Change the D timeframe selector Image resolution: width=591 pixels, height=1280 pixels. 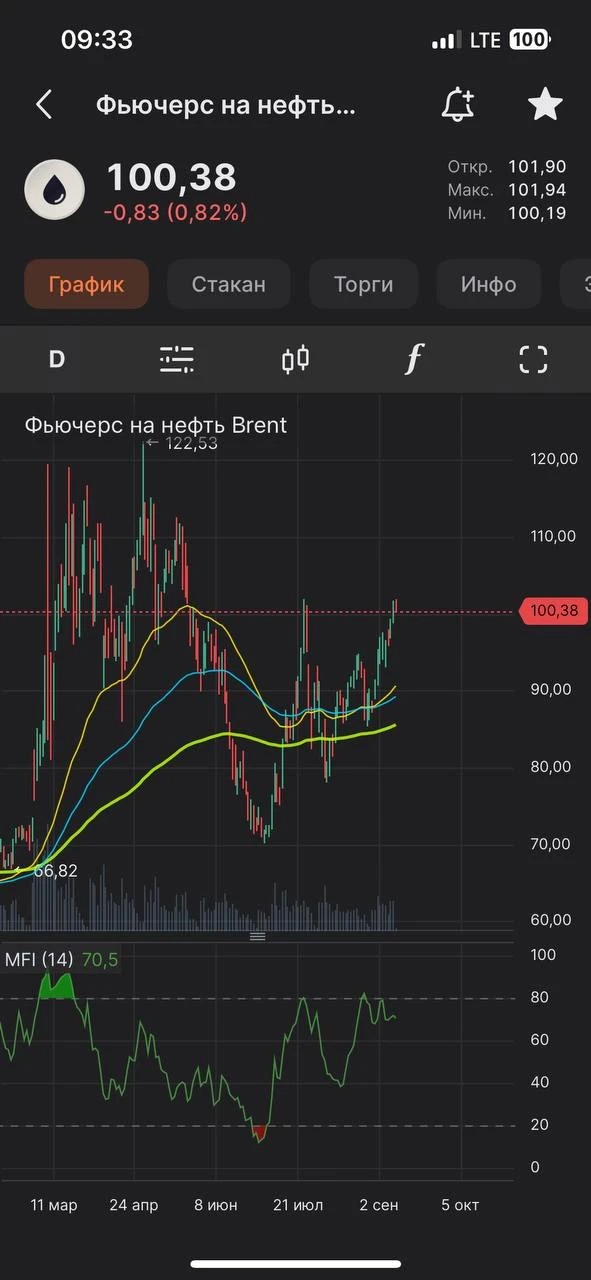coord(57,359)
